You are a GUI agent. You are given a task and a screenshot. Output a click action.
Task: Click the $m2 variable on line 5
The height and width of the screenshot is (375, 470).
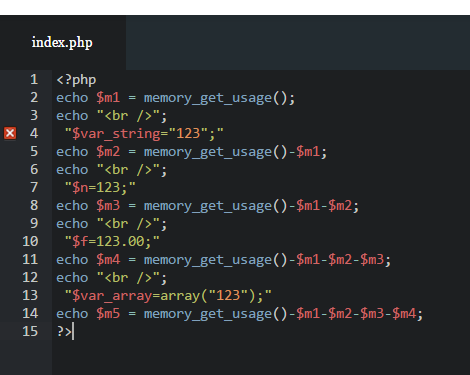(x=108, y=152)
